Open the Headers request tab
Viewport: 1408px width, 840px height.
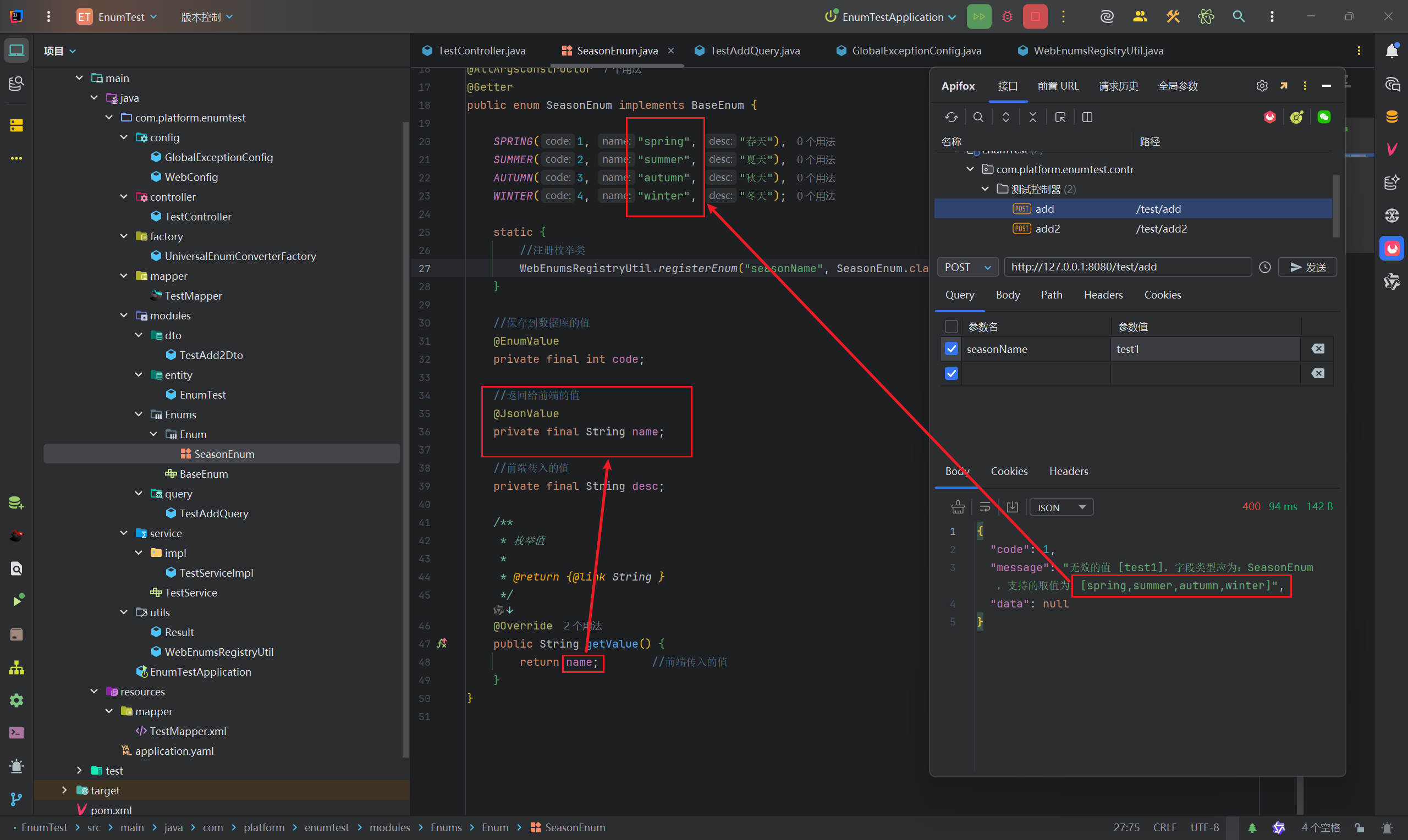pyautogui.click(x=1103, y=295)
